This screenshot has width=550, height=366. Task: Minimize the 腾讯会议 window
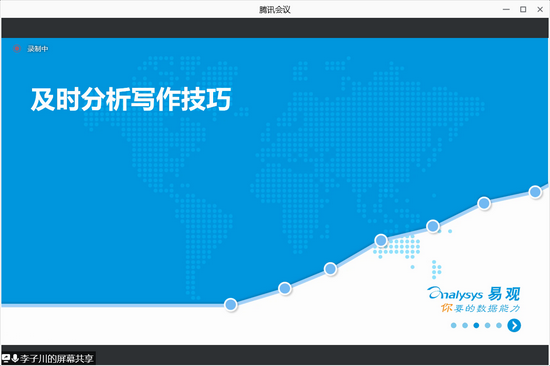(506, 9)
